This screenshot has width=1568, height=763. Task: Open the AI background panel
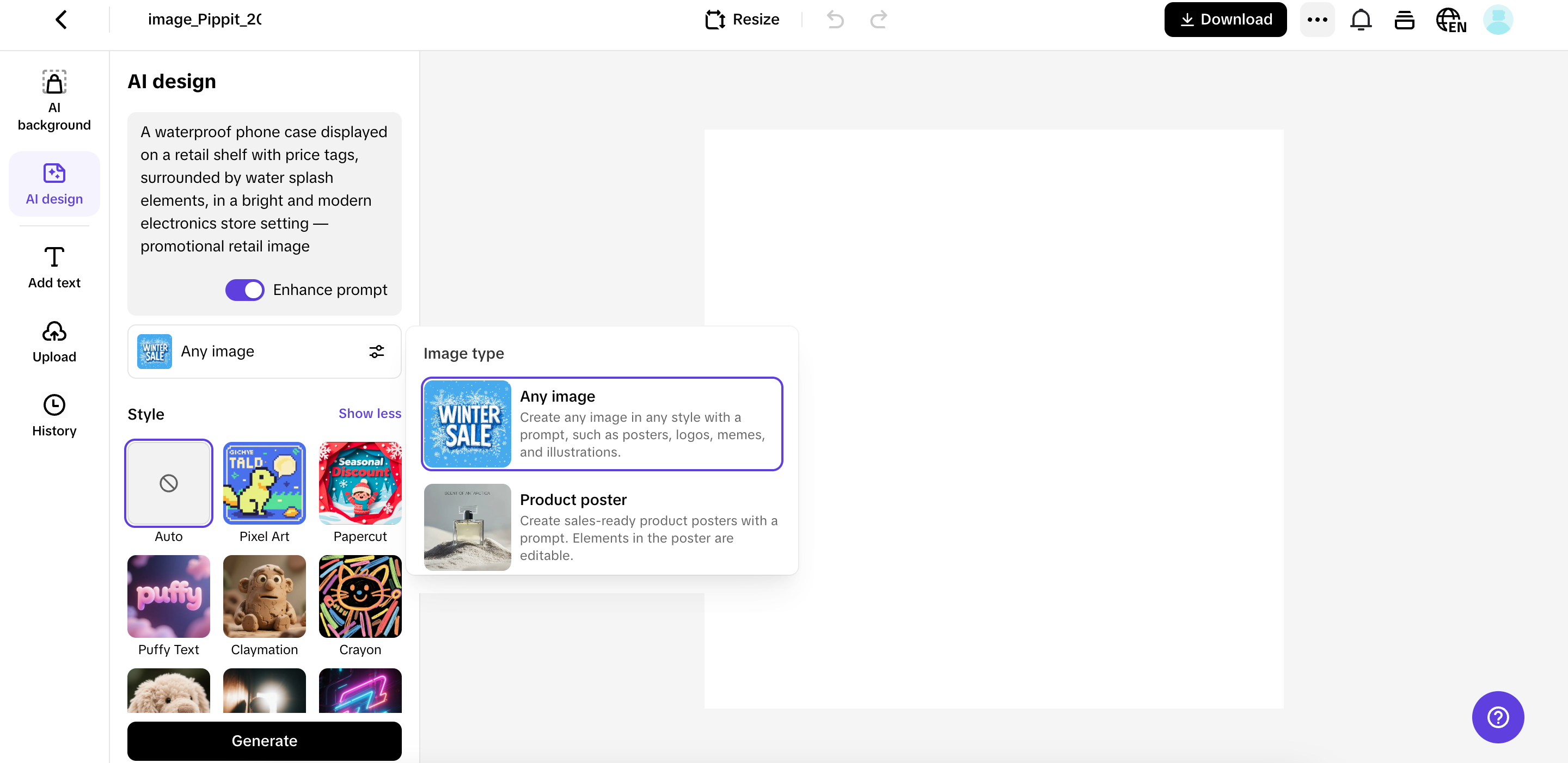pyautogui.click(x=53, y=99)
